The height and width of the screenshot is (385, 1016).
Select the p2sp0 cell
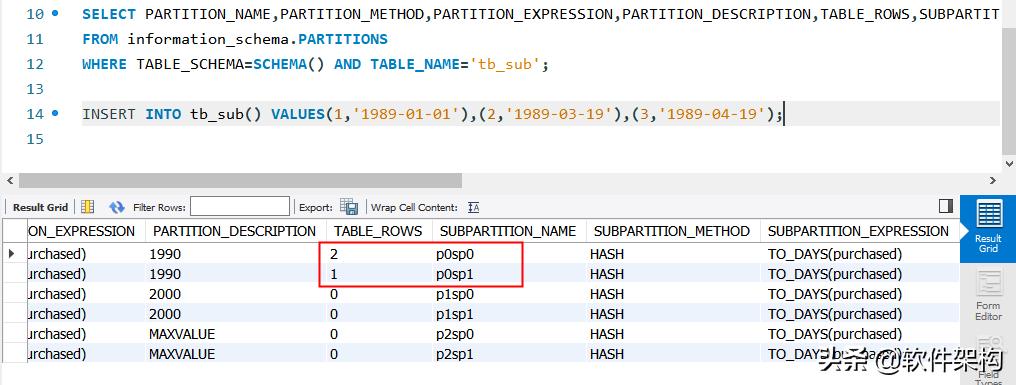tap(456, 334)
